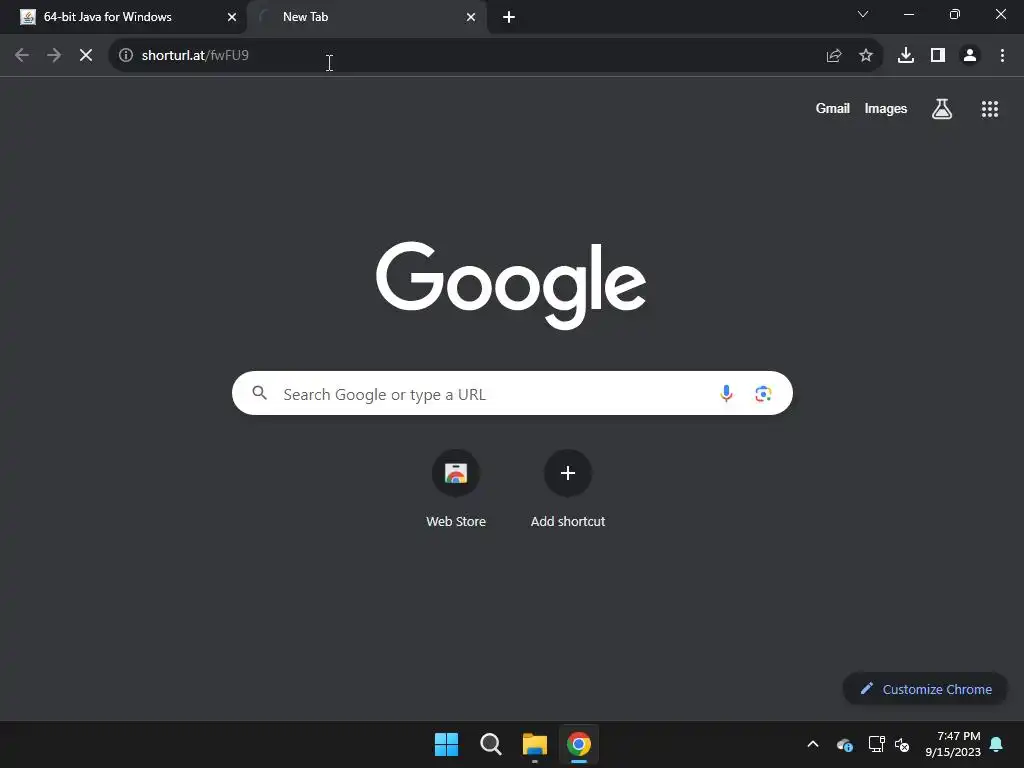Open the Windows Start menu
Image resolution: width=1024 pixels, height=768 pixels.
(447, 744)
